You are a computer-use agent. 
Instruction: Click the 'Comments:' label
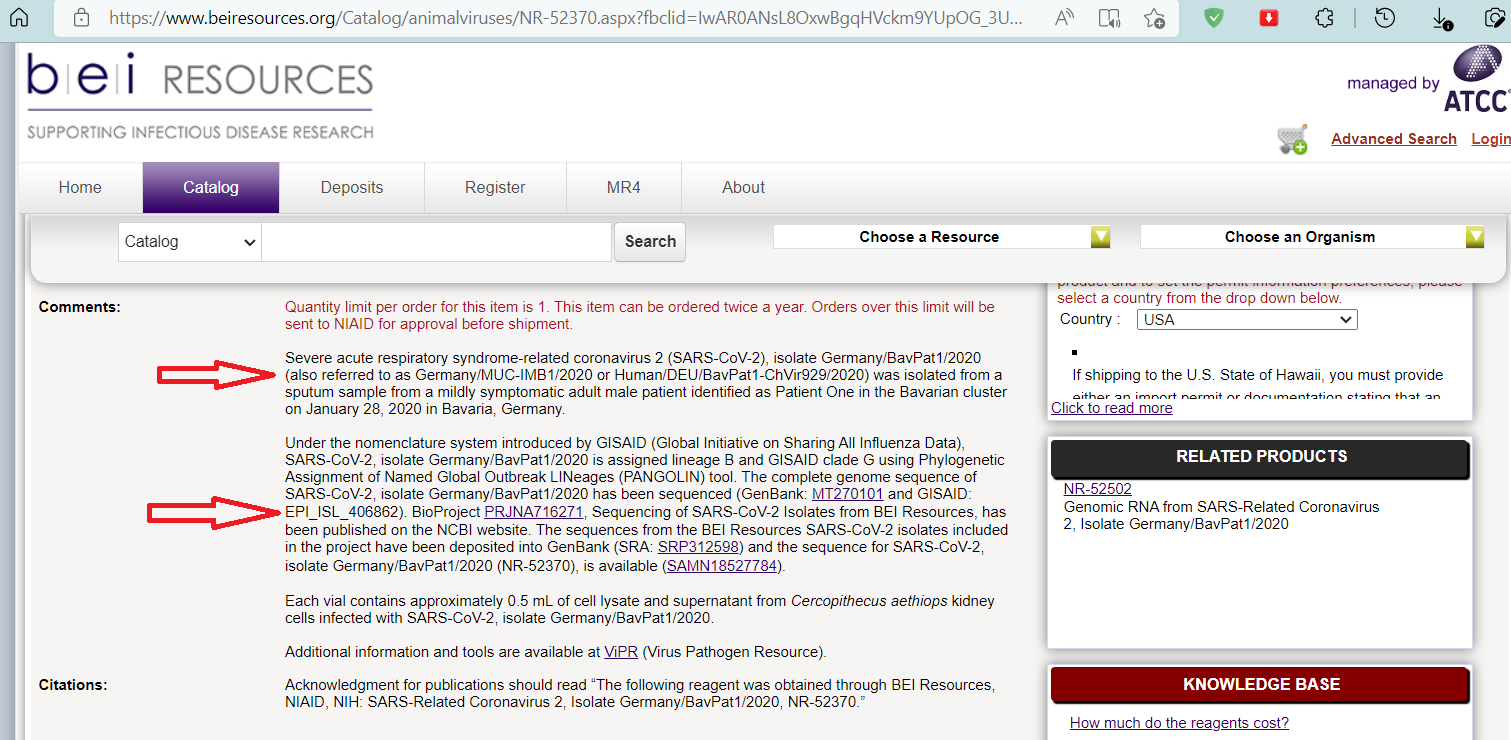(79, 307)
